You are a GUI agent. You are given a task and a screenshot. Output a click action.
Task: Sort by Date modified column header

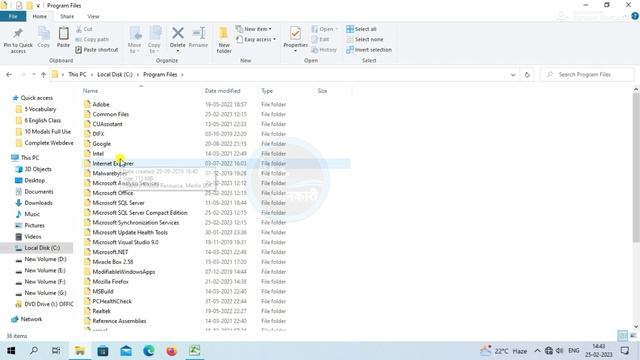tap(231, 91)
